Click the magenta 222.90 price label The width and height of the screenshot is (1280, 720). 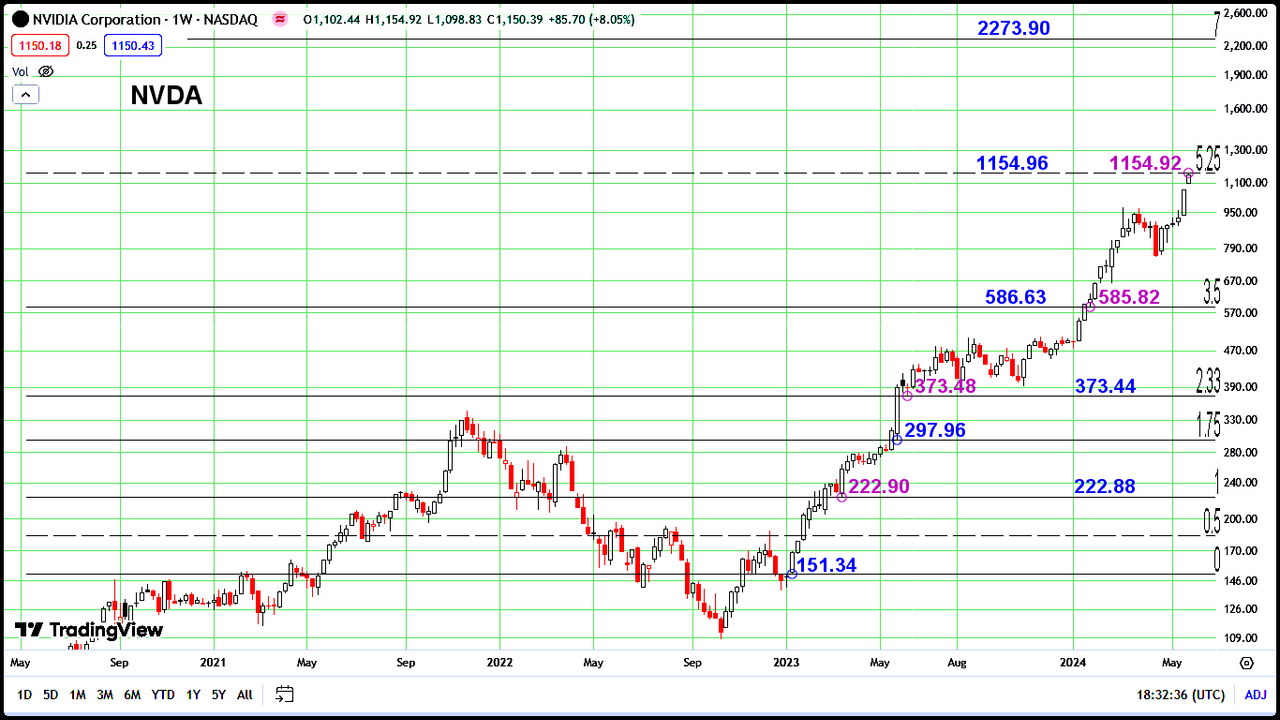(x=879, y=486)
